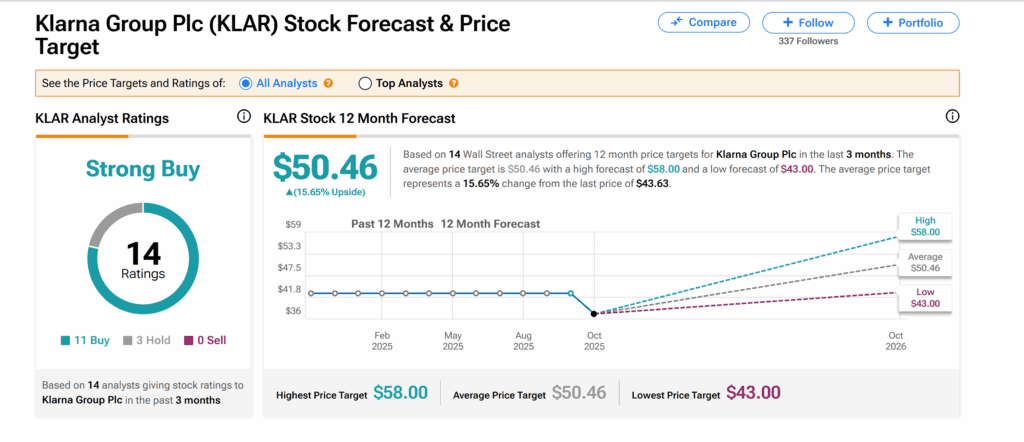Click the Strong Buy rating text
The width and height of the screenshot is (1024, 442).
[x=143, y=169]
